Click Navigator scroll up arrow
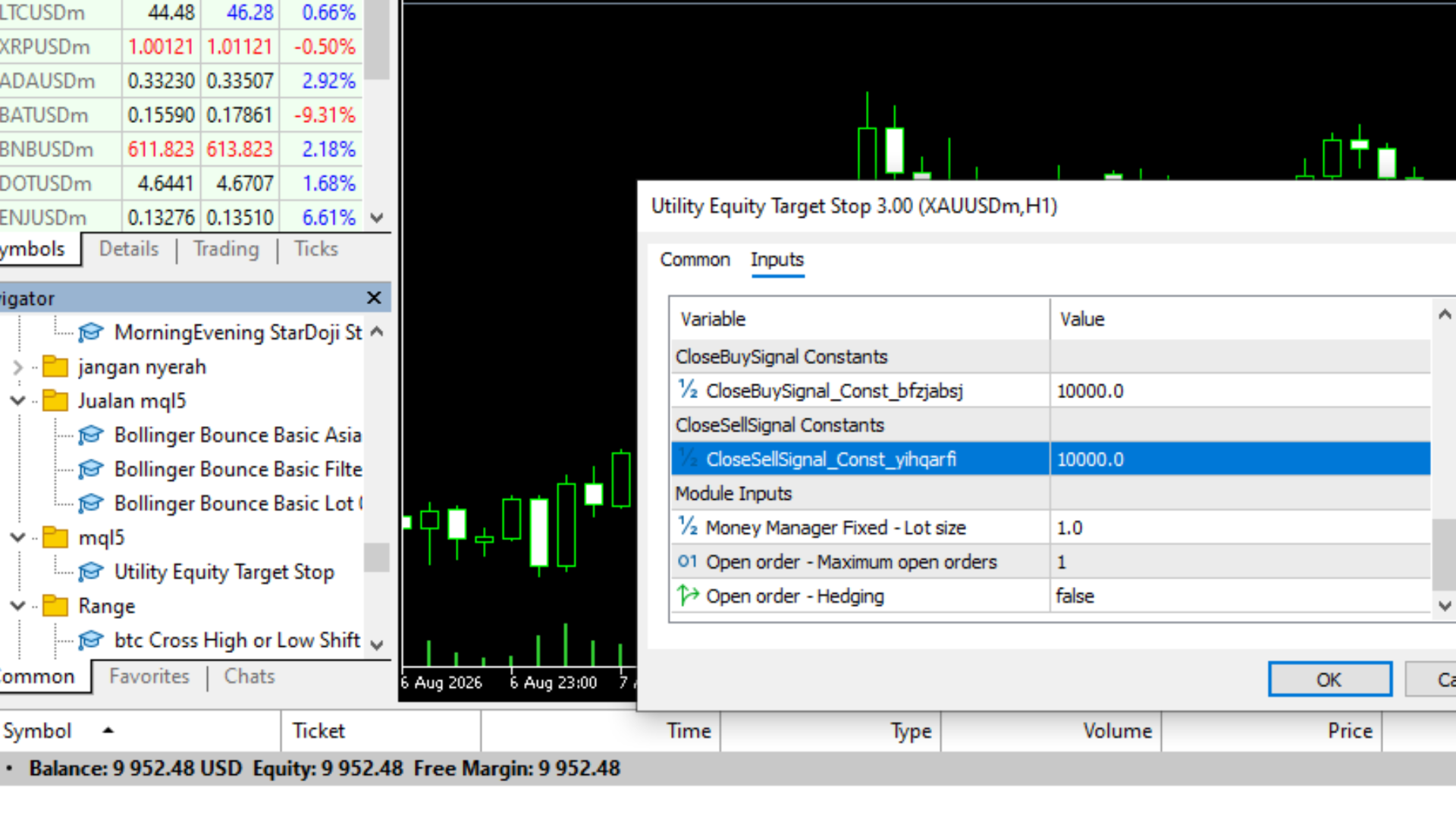This screenshot has width=1456, height=819. coord(377,332)
